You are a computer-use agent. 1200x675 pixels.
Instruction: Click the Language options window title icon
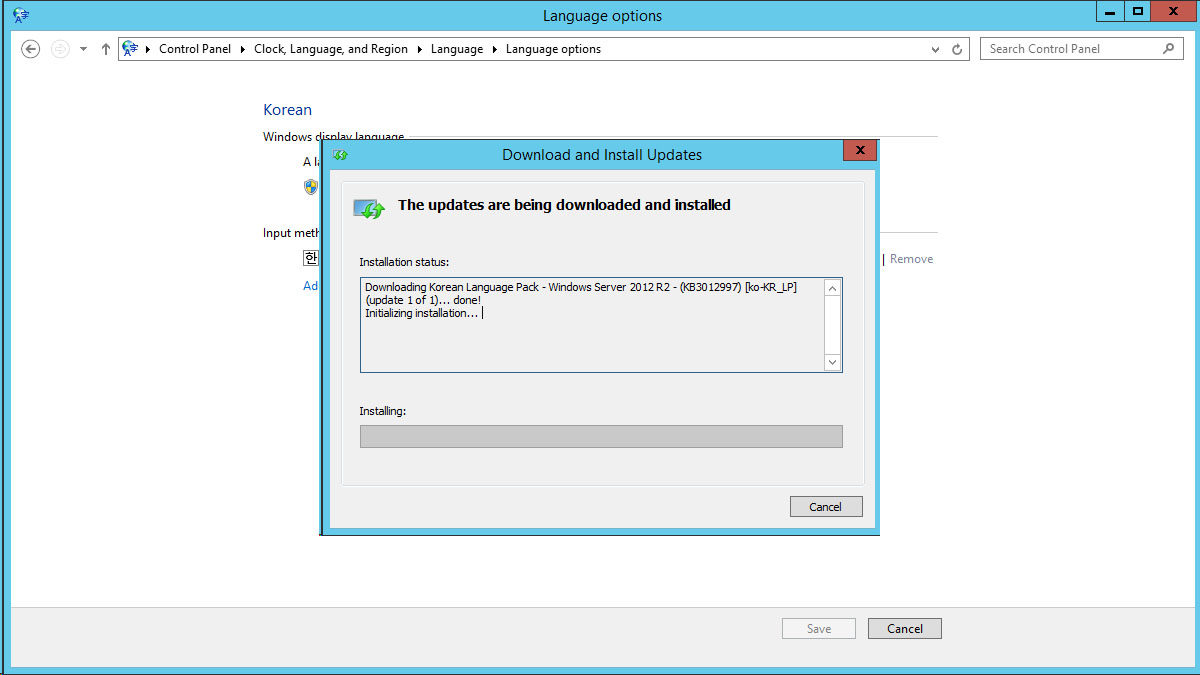[x=21, y=15]
